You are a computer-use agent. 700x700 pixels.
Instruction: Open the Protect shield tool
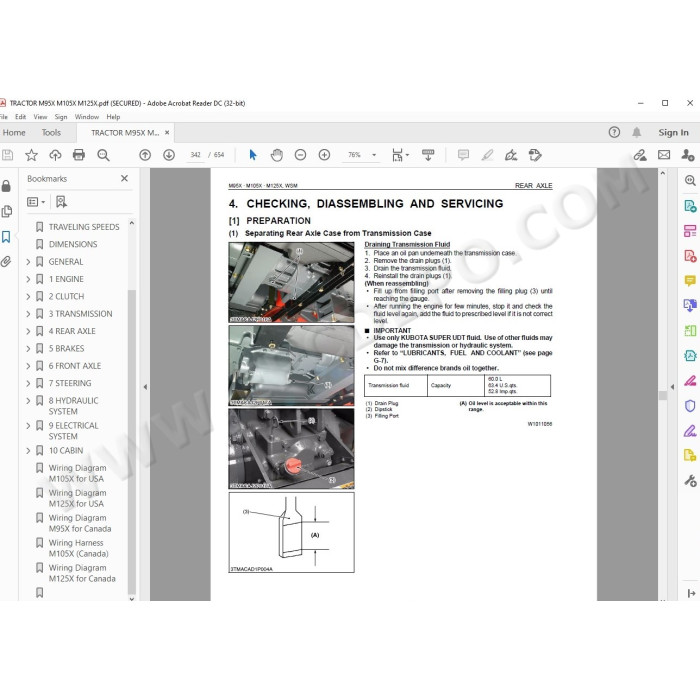click(690, 406)
